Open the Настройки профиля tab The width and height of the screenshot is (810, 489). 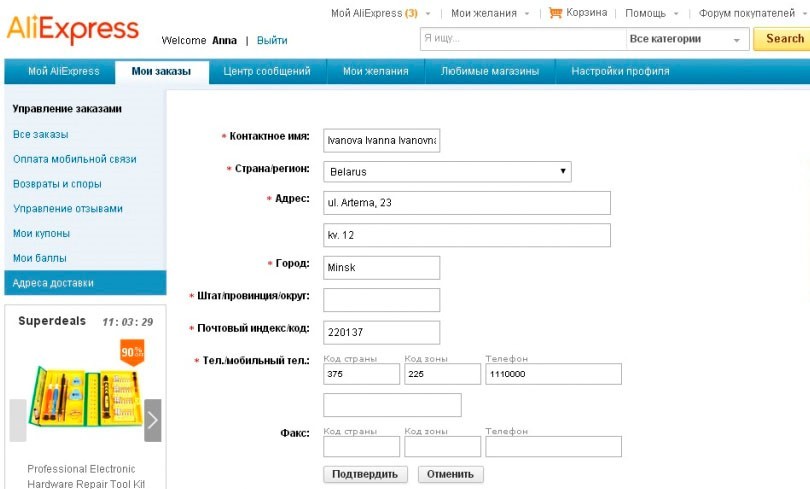click(620, 71)
